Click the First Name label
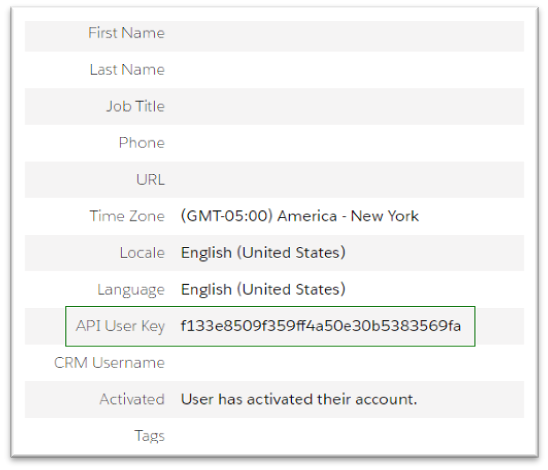The width and height of the screenshot is (548, 470). point(126,33)
